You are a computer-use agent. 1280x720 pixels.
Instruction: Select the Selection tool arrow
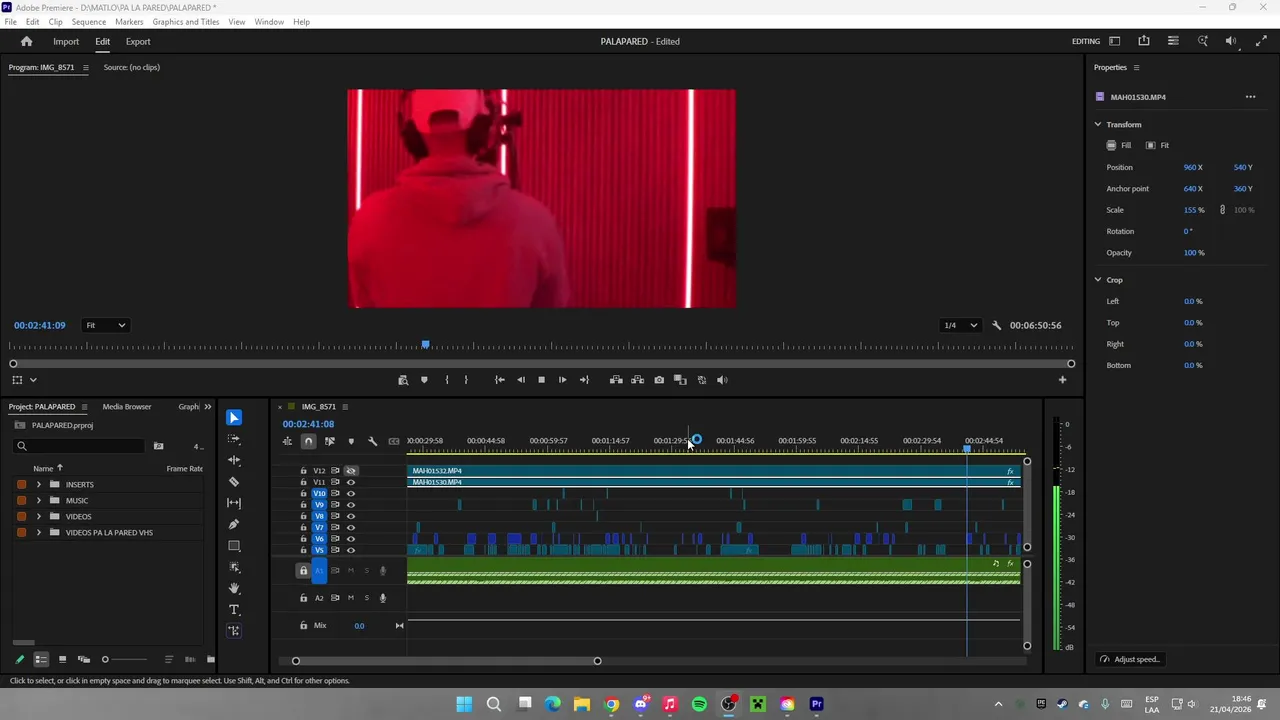[x=234, y=418]
